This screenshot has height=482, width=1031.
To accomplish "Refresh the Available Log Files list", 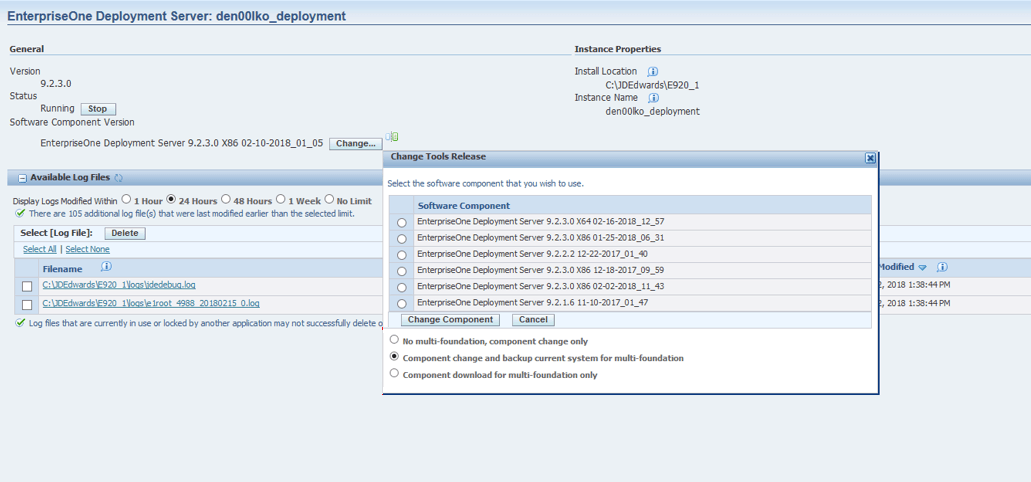I will 118,178.
